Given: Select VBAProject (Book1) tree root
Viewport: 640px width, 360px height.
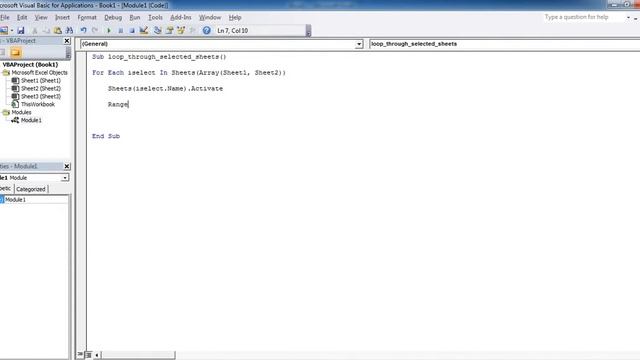Looking at the screenshot, I should coord(30,64).
